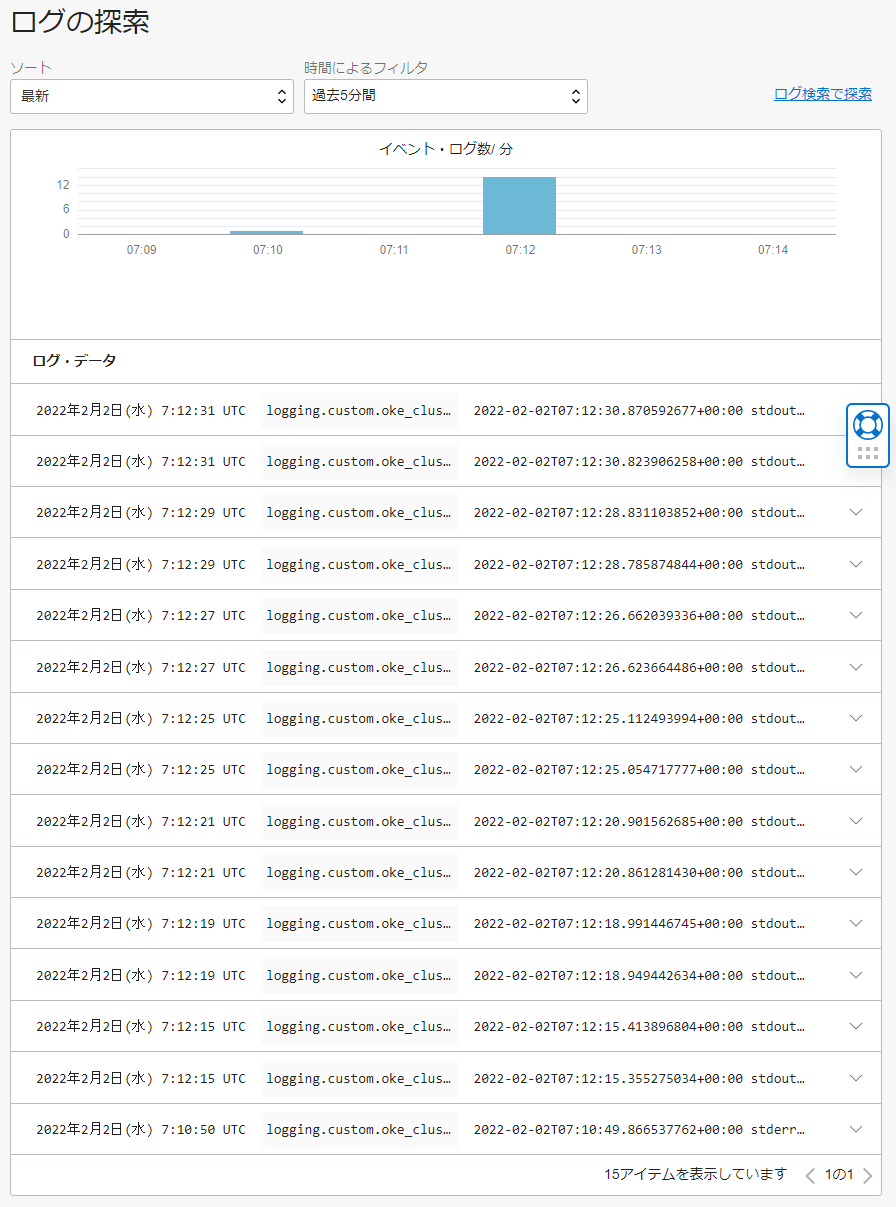This screenshot has width=896, height=1207.
Task: Go to previous page of log results
Action: click(811, 1175)
